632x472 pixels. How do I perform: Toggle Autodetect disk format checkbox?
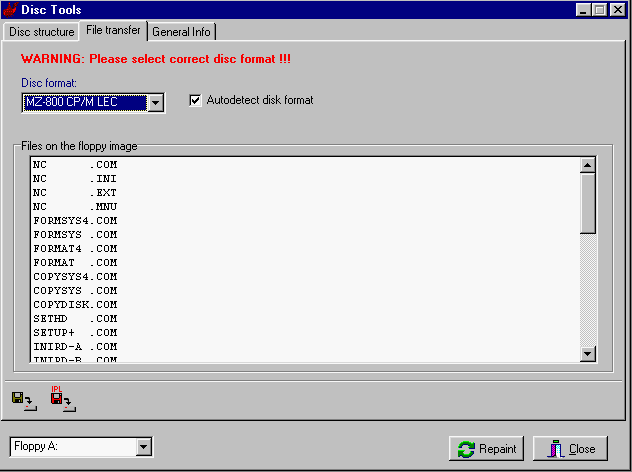[x=196, y=100]
